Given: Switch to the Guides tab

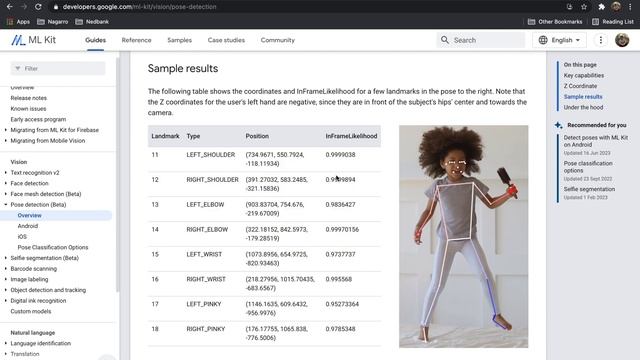Looking at the screenshot, I should click(x=96, y=40).
